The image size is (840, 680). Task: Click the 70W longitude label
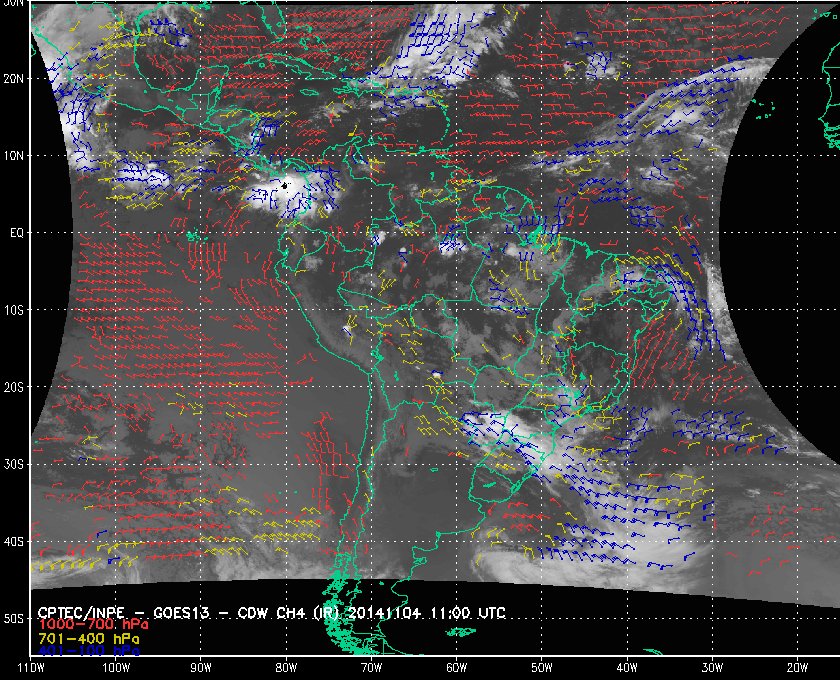[x=371, y=668]
